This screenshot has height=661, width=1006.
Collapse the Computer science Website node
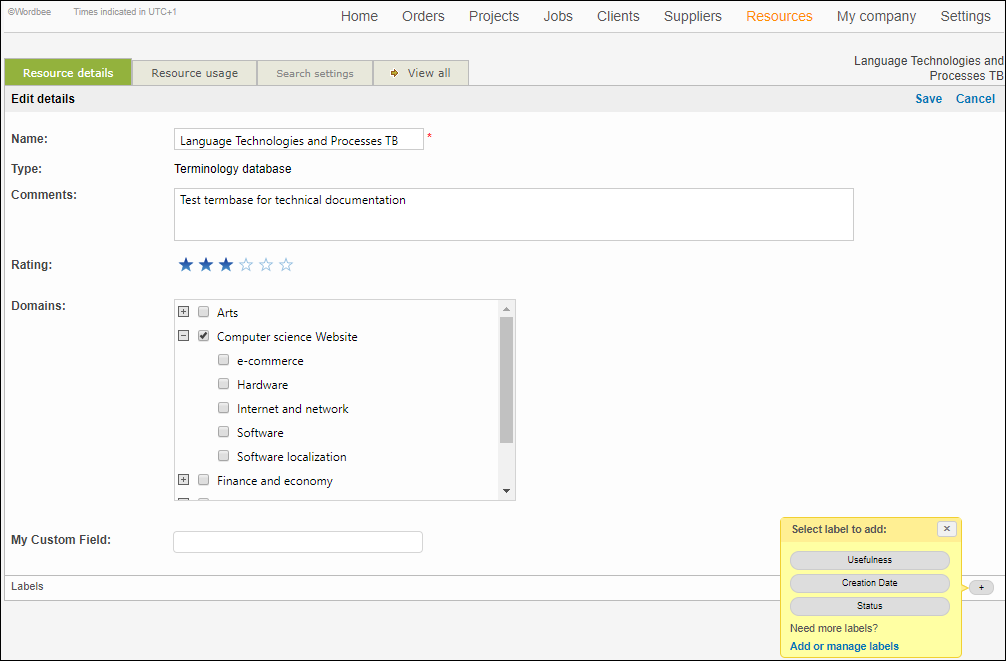pyautogui.click(x=183, y=336)
